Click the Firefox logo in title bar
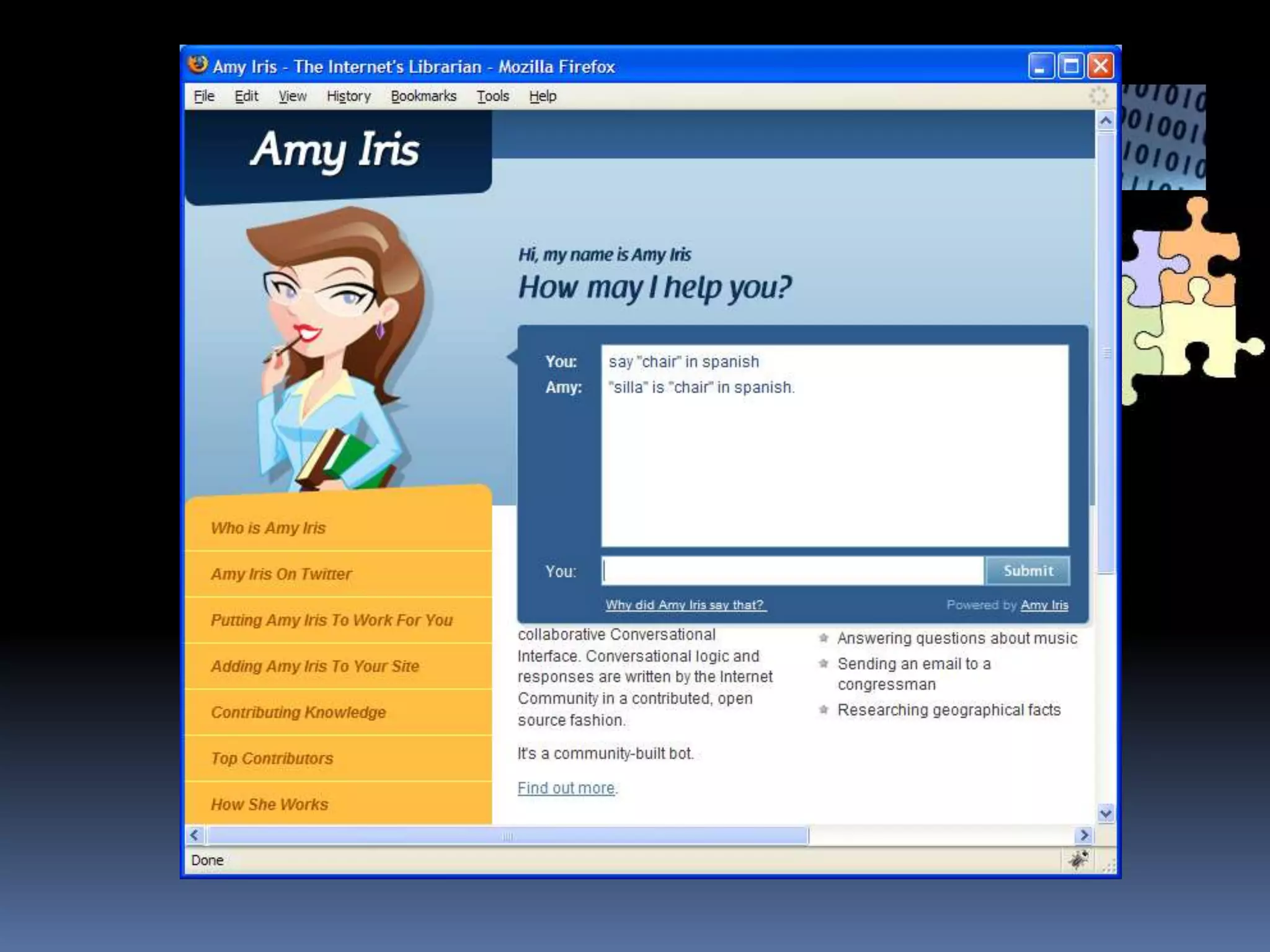 [198, 64]
